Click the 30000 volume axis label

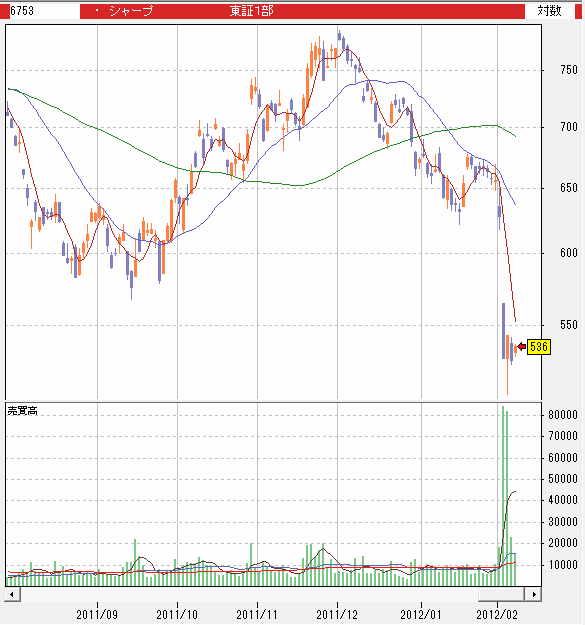[563, 522]
